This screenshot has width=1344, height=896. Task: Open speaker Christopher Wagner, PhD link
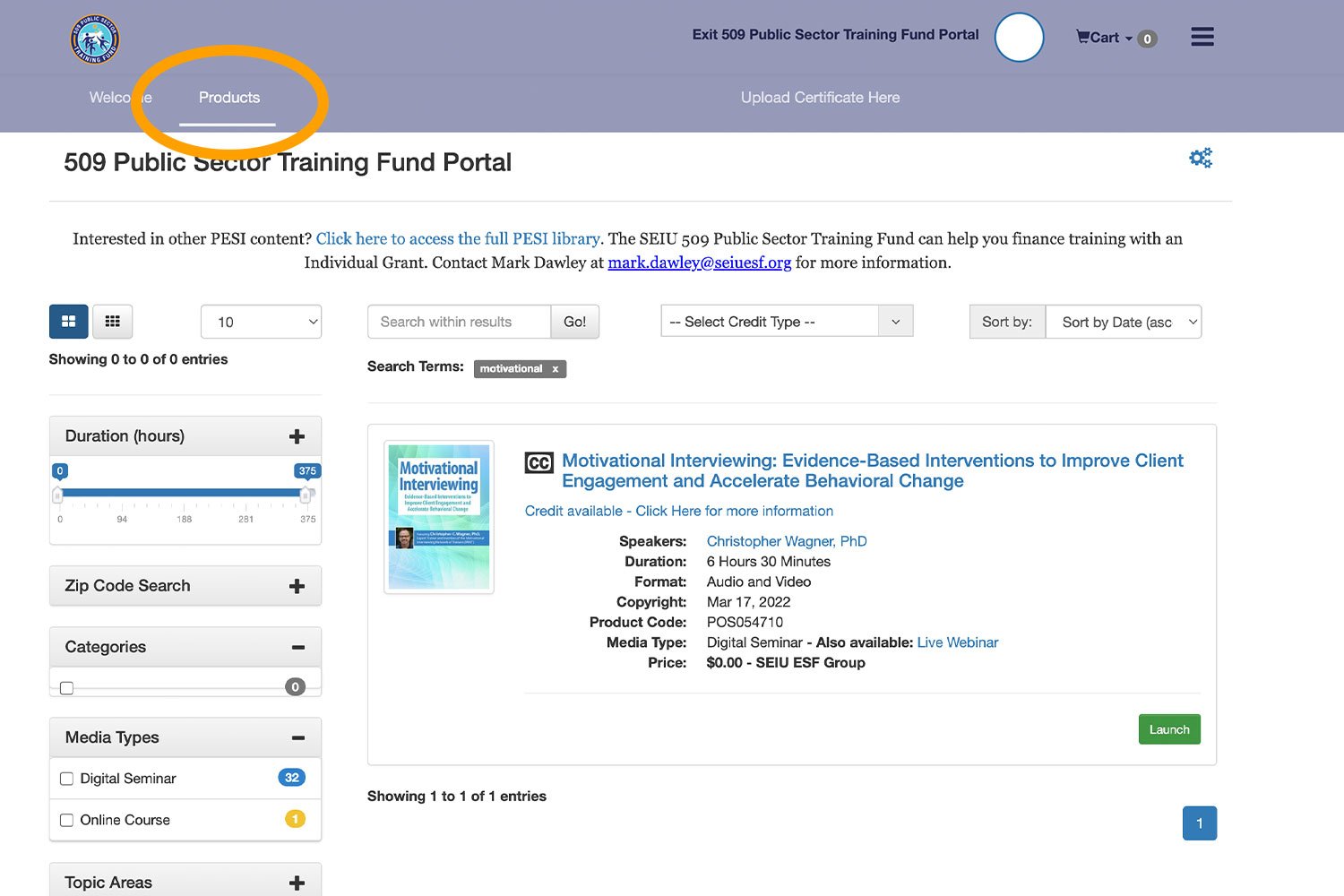click(x=787, y=541)
